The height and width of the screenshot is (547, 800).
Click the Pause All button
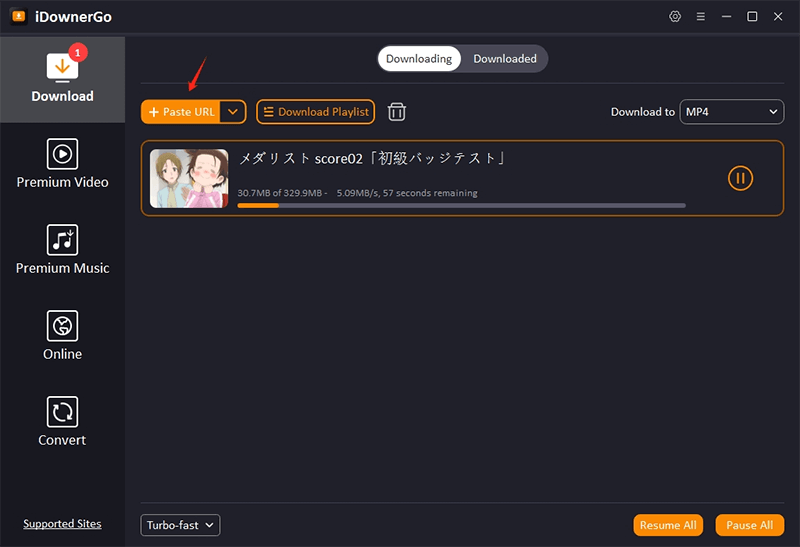coord(749,525)
